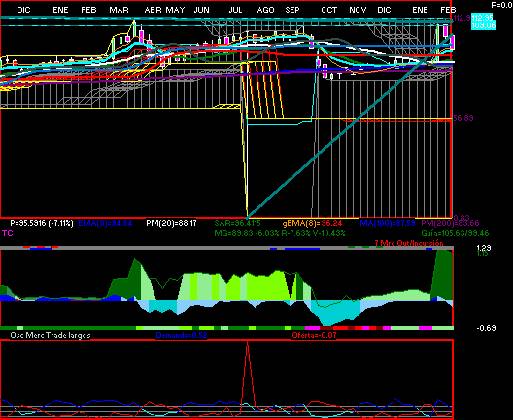Click the SEP month label

tap(292, 10)
